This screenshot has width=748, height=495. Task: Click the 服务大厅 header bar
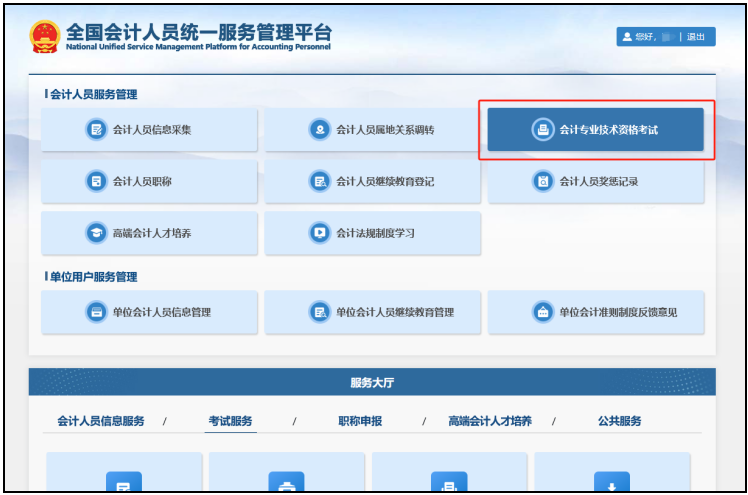tap(372, 383)
